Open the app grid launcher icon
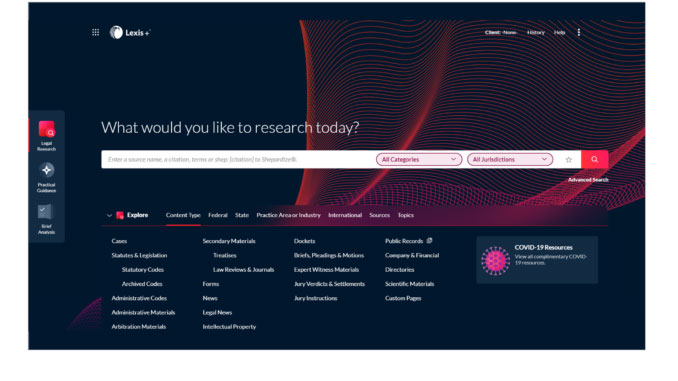 pos(96,32)
